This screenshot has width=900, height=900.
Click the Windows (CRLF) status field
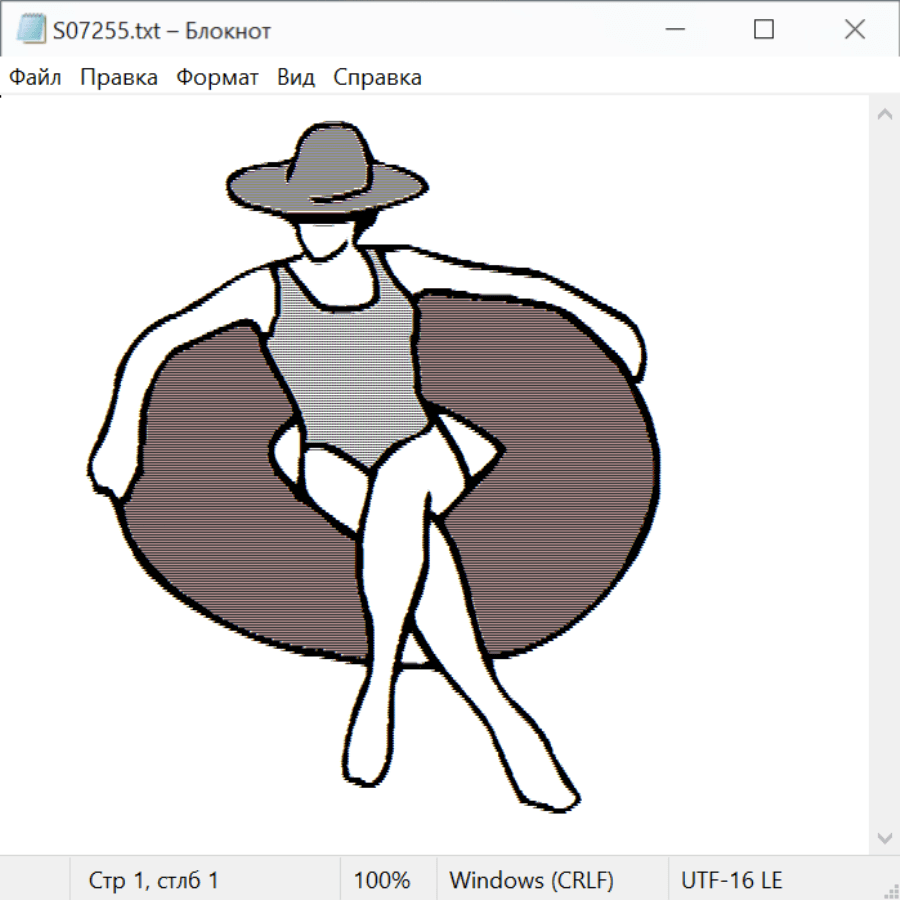point(531,880)
